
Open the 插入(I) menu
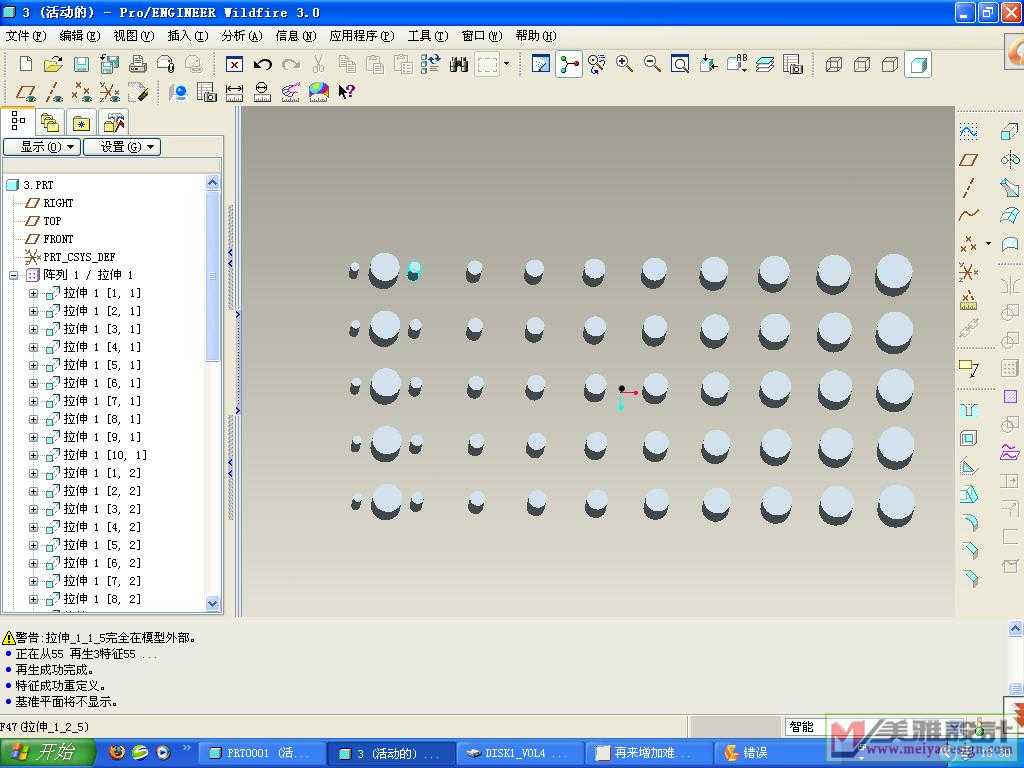(x=187, y=36)
